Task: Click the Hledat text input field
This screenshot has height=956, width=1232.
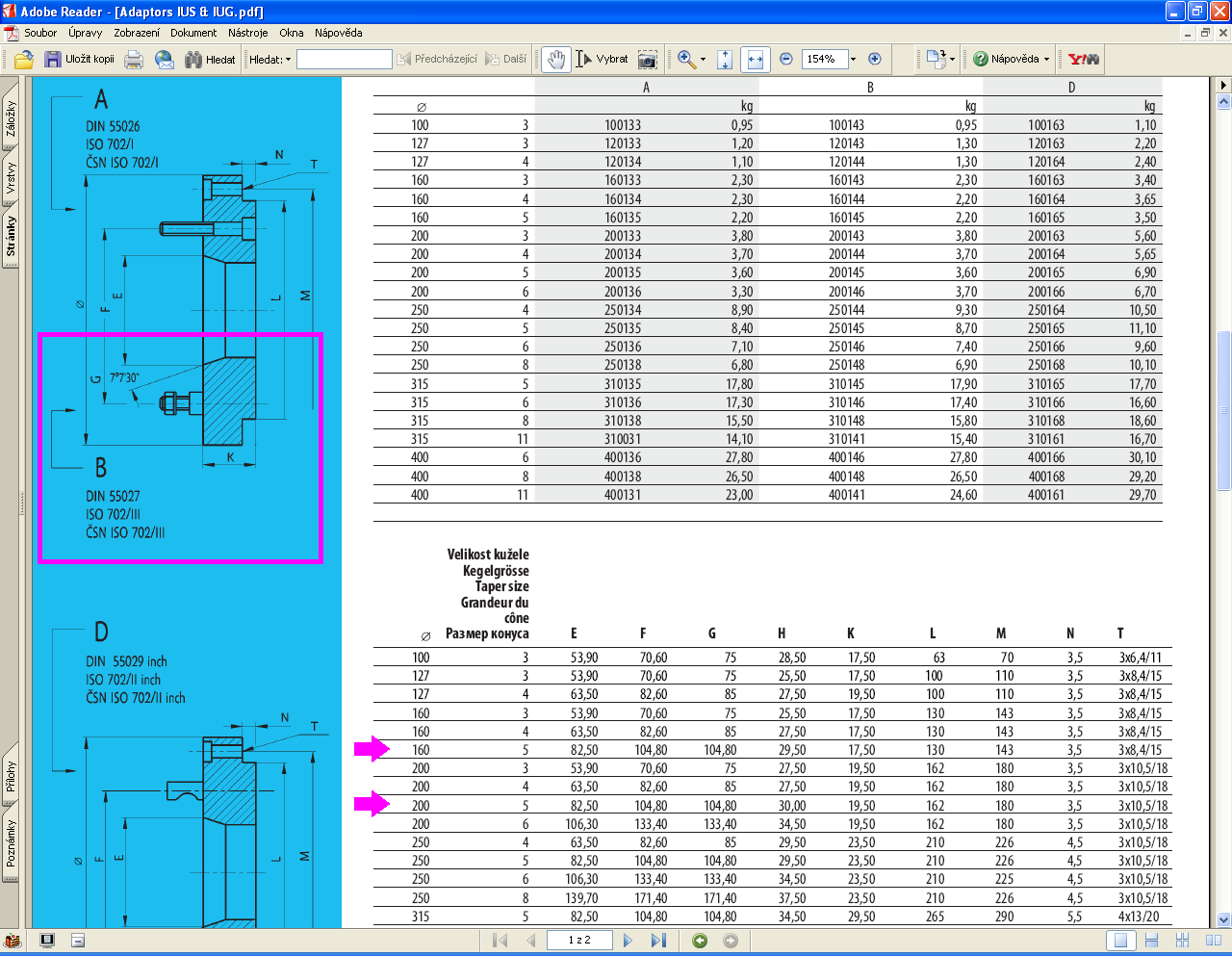Action: point(344,60)
